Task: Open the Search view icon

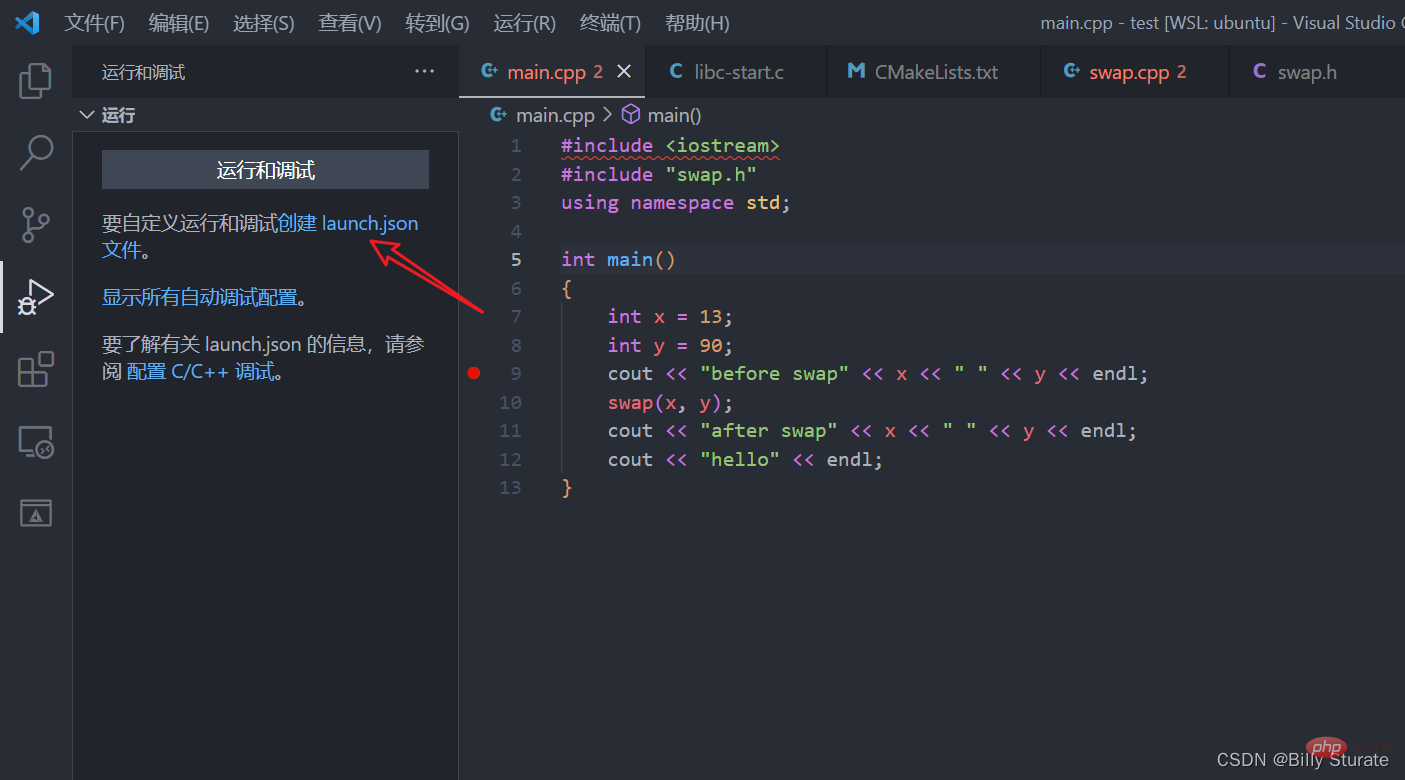Action: [36, 153]
